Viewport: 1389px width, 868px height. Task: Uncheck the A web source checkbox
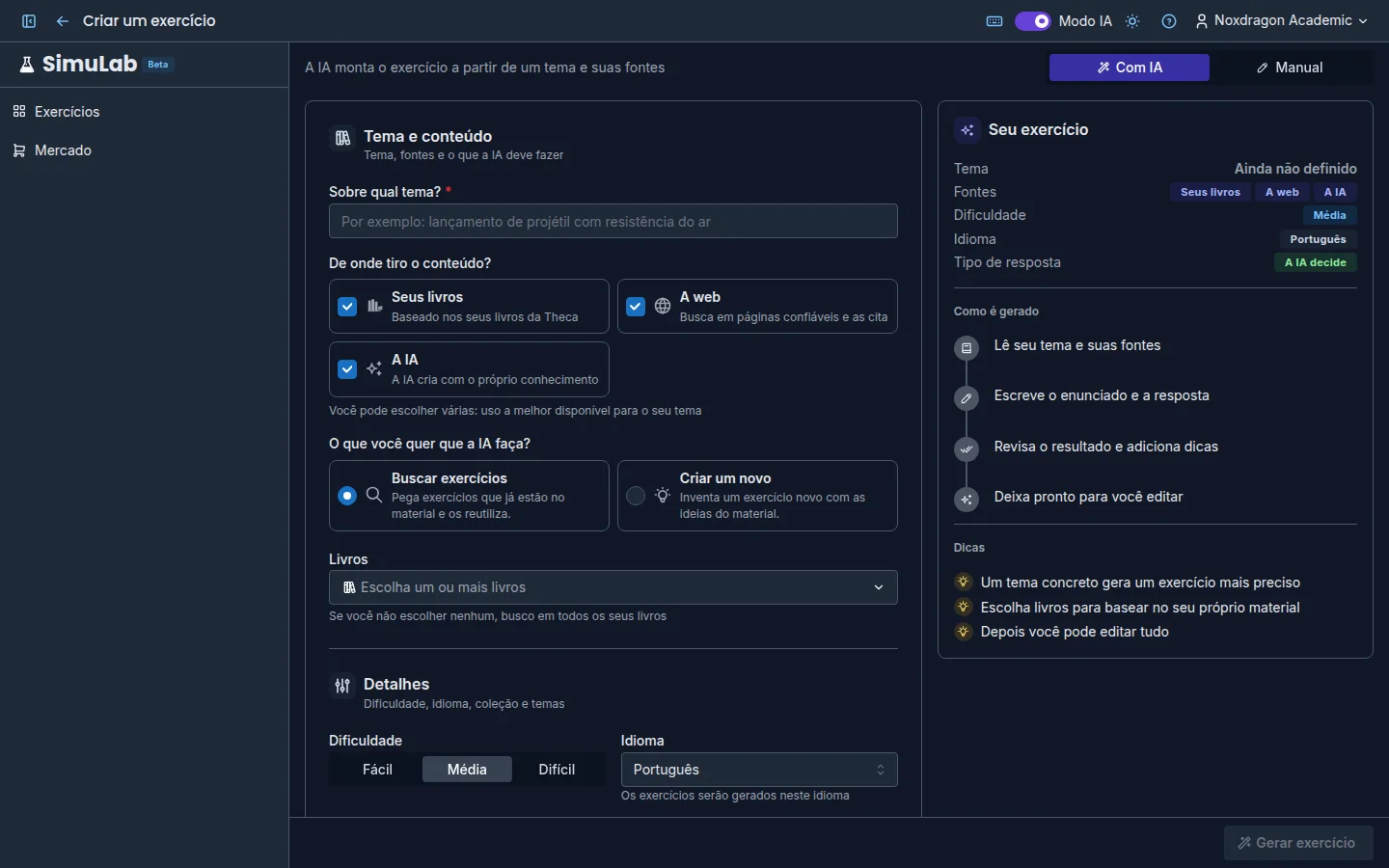coord(636,307)
